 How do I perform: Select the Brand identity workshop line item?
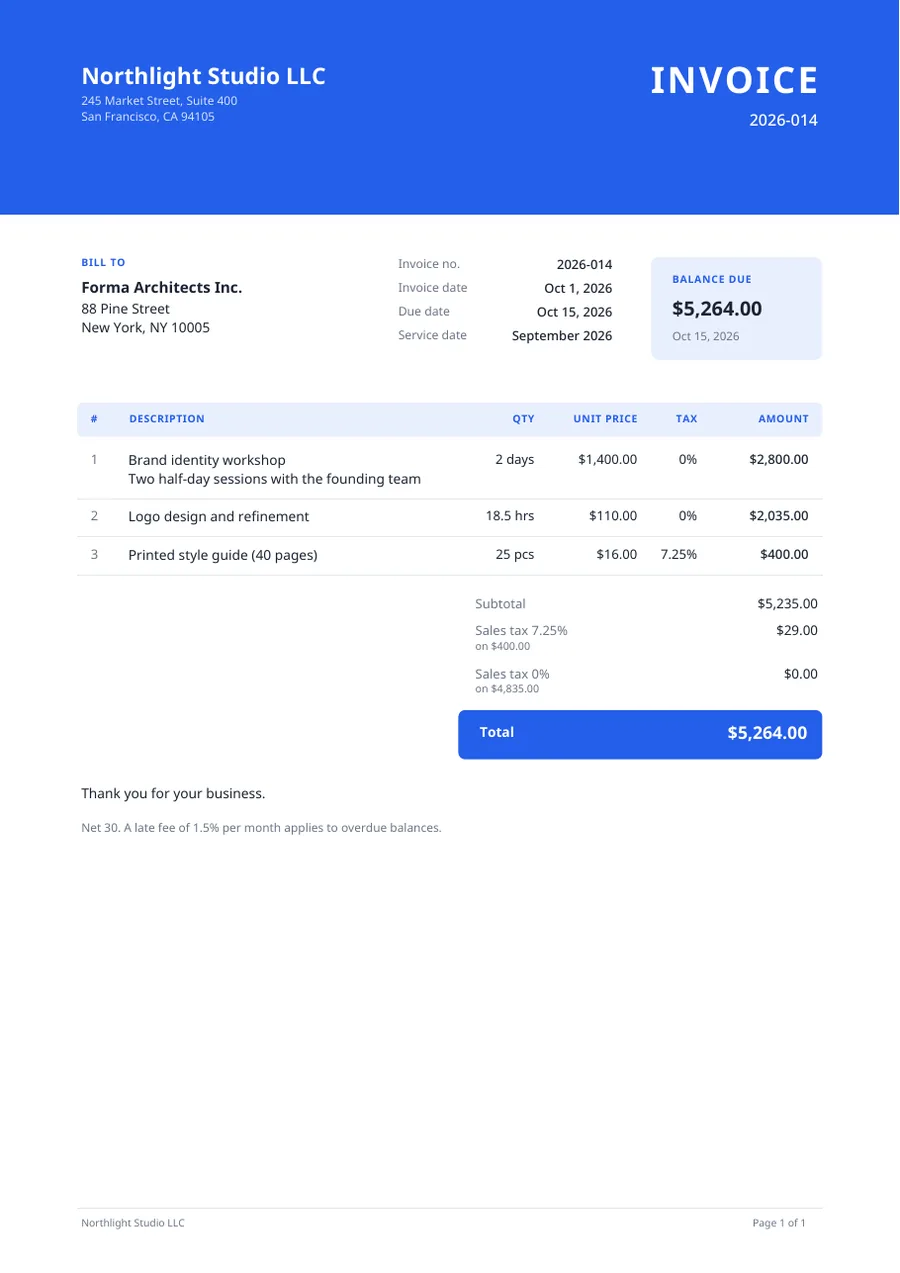[207, 460]
